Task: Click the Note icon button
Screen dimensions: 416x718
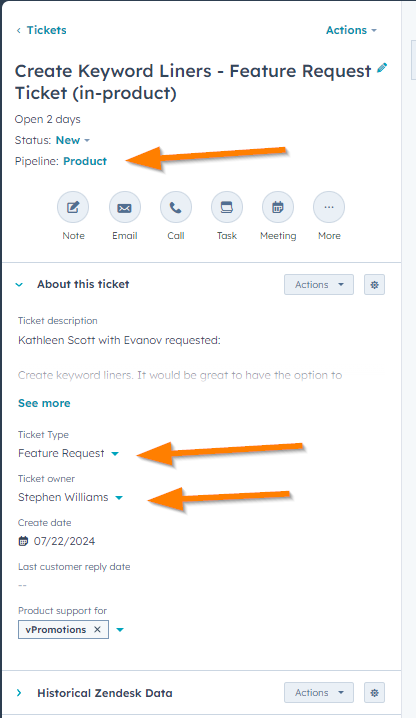Action: (x=73, y=207)
